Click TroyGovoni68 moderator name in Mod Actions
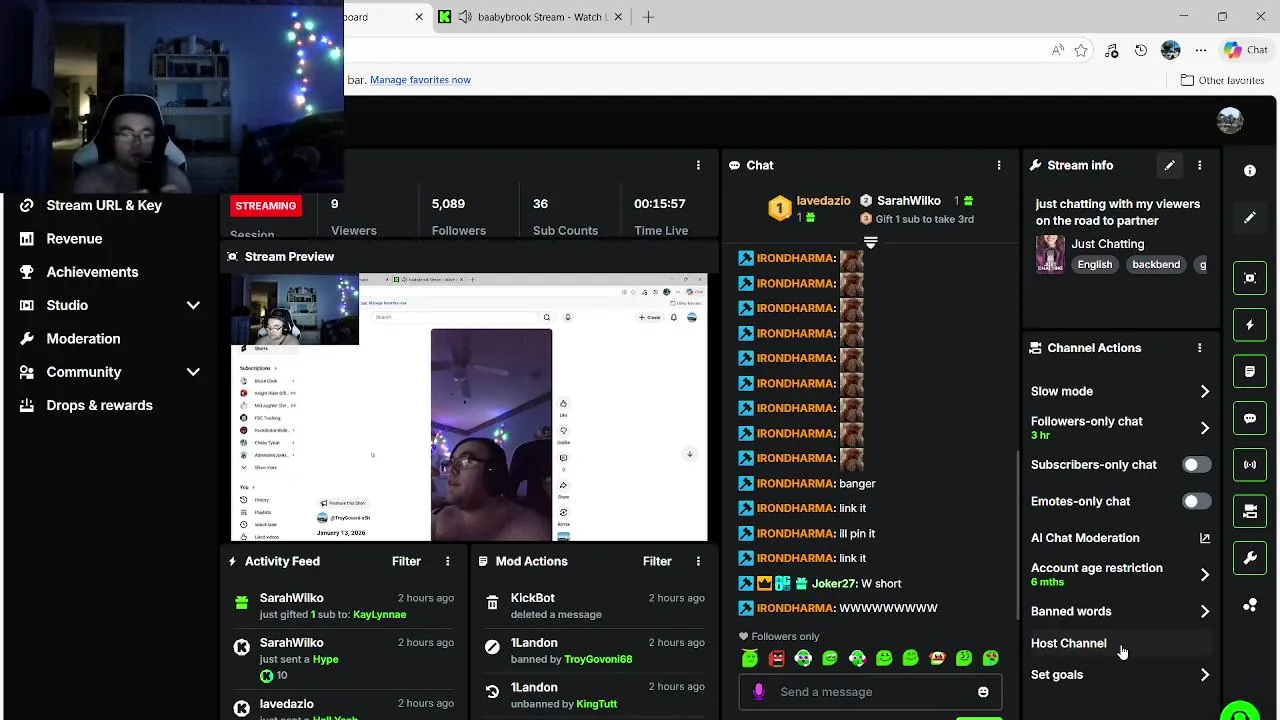The width and height of the screenshot is (1280, 720). [x=598, y=660]
